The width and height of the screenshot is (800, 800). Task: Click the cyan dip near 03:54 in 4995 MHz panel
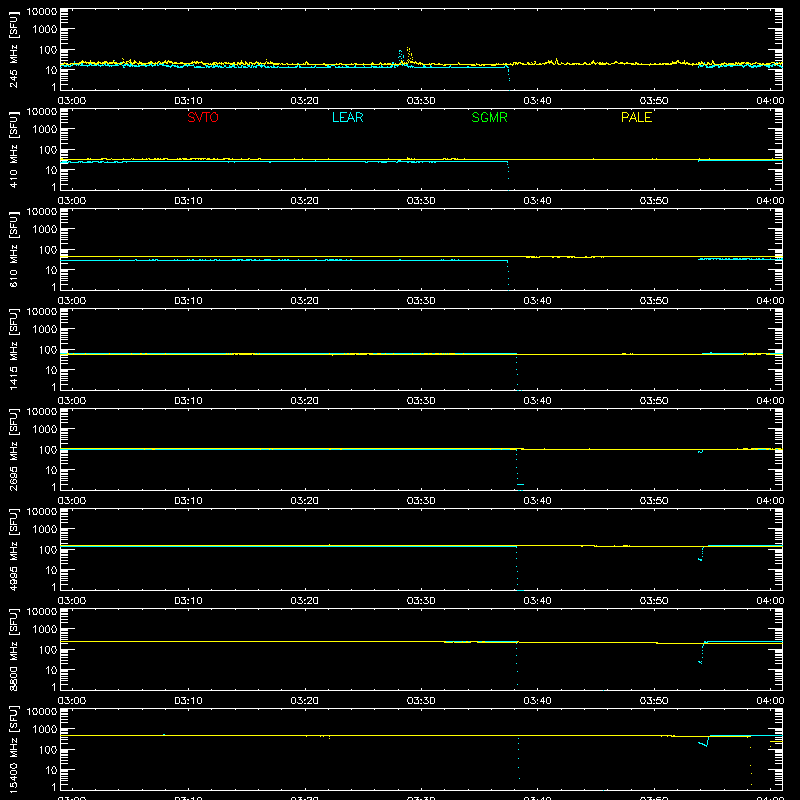701,555
